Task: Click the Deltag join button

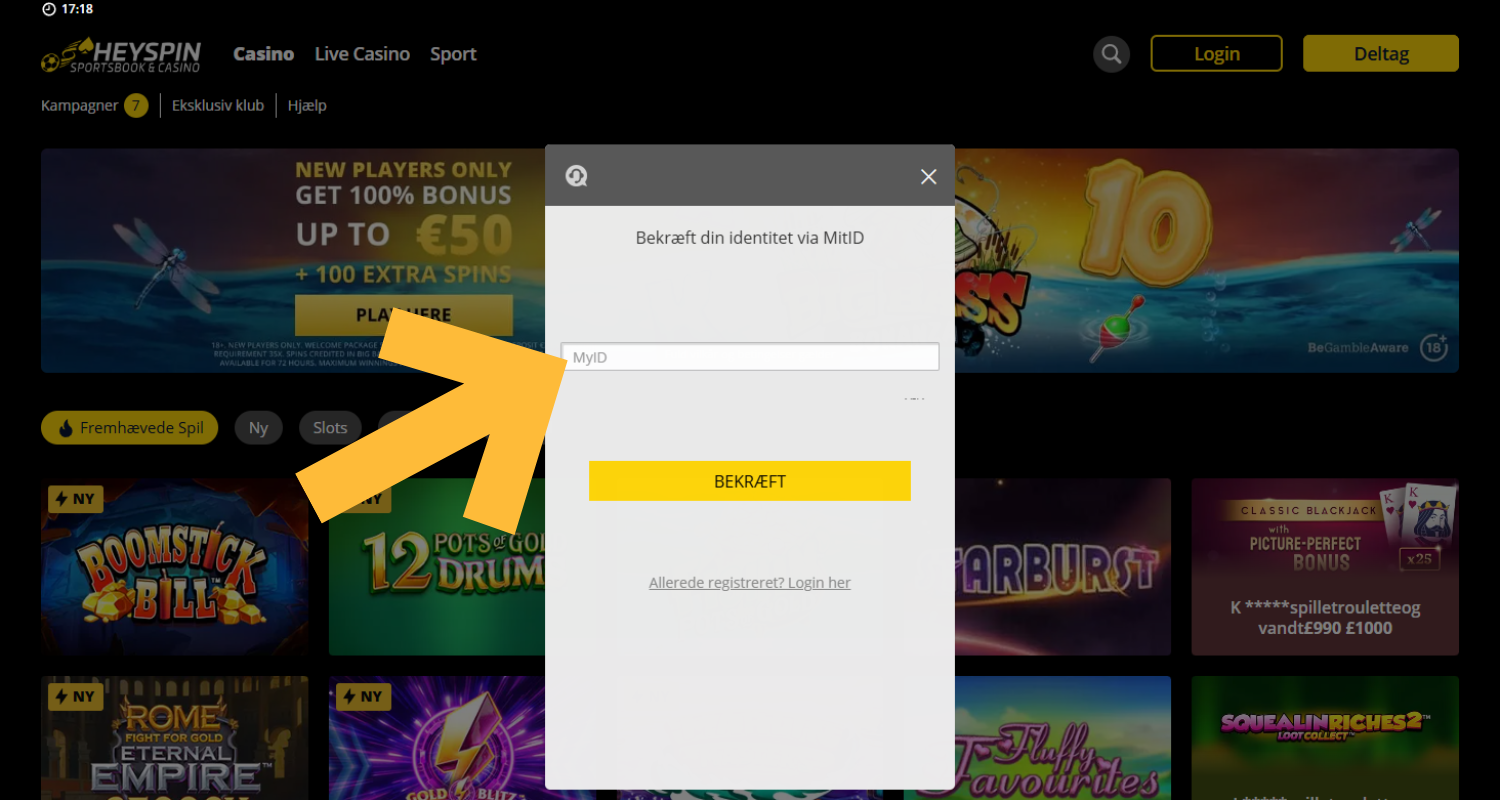Action: tap(1381, 54)
